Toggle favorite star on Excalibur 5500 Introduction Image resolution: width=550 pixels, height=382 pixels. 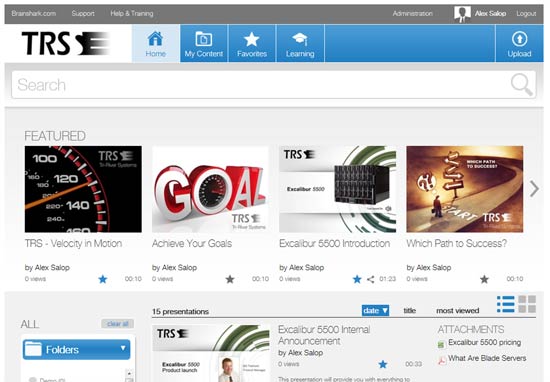tap(357, 279)
